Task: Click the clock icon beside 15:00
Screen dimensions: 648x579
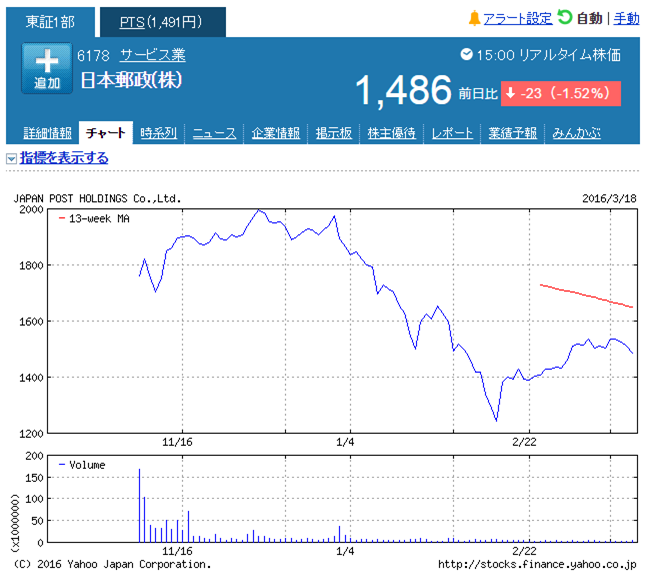Action: (x=467, y=54)
